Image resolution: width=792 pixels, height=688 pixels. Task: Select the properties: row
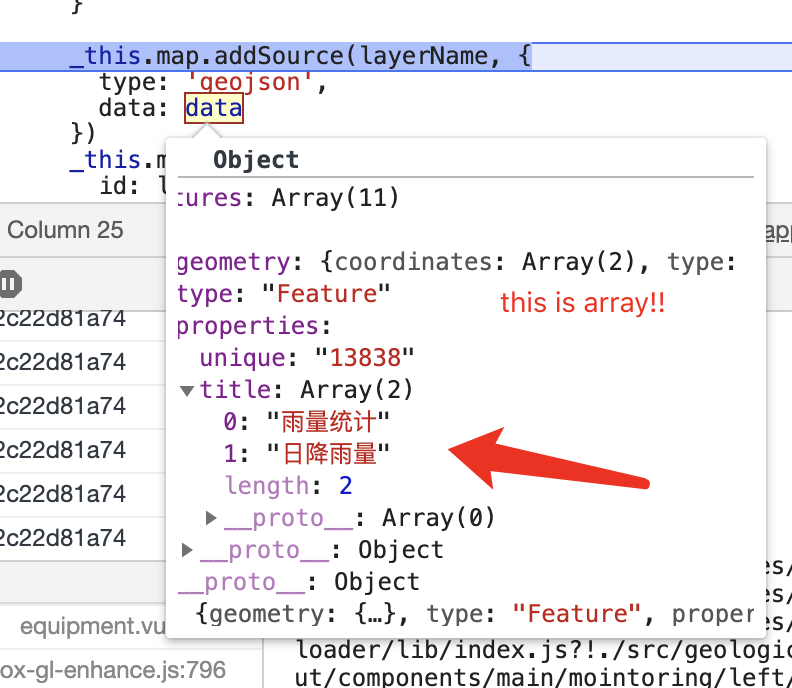coord(254,326)
